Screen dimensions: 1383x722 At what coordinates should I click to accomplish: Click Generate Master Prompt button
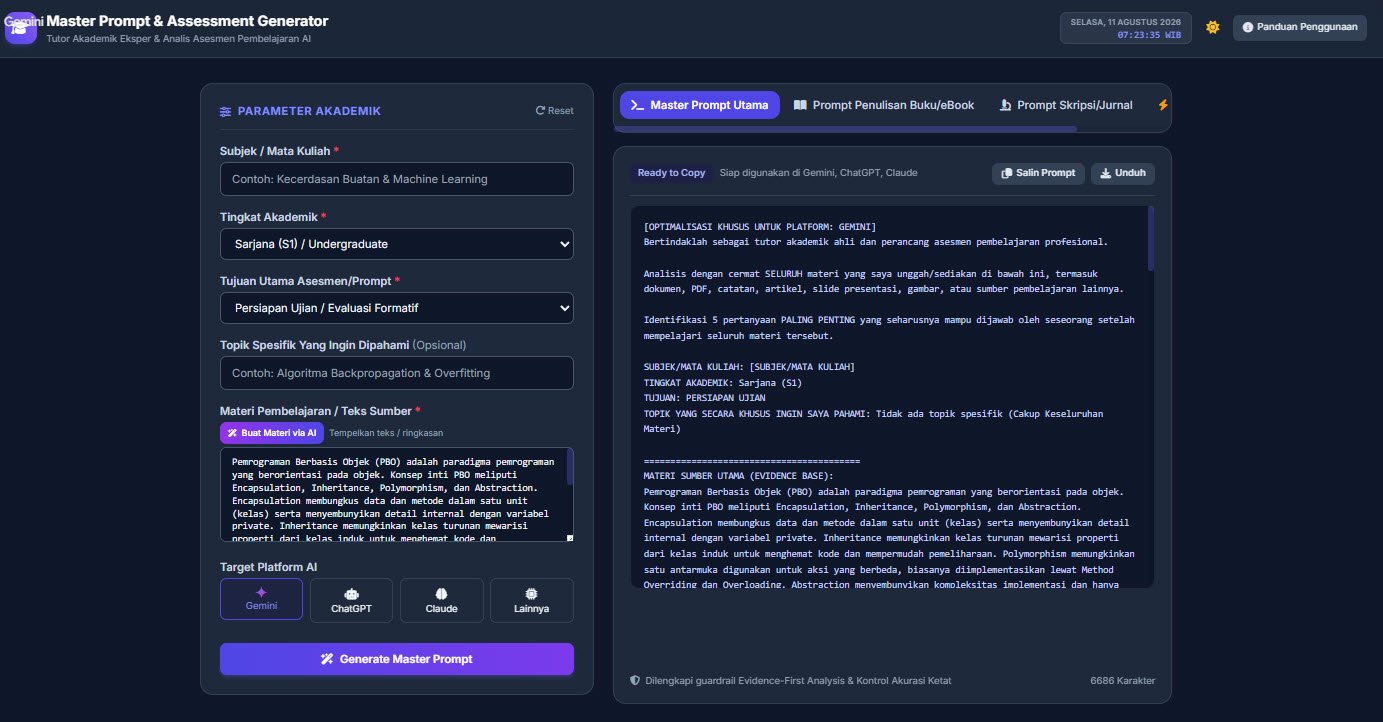click(397, 659)
